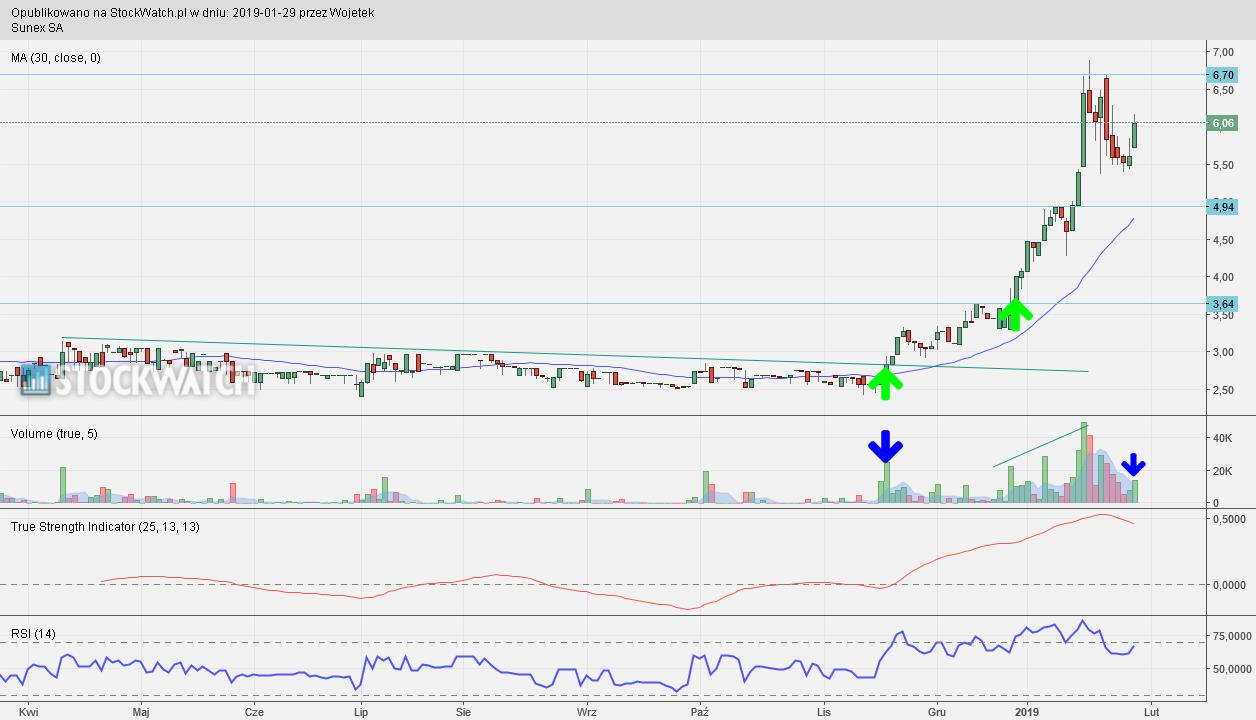Image resolution: width=1256 pixels, height=720 pixels.
Task: Click the 3,50 price axis value
Action: 1222,315
